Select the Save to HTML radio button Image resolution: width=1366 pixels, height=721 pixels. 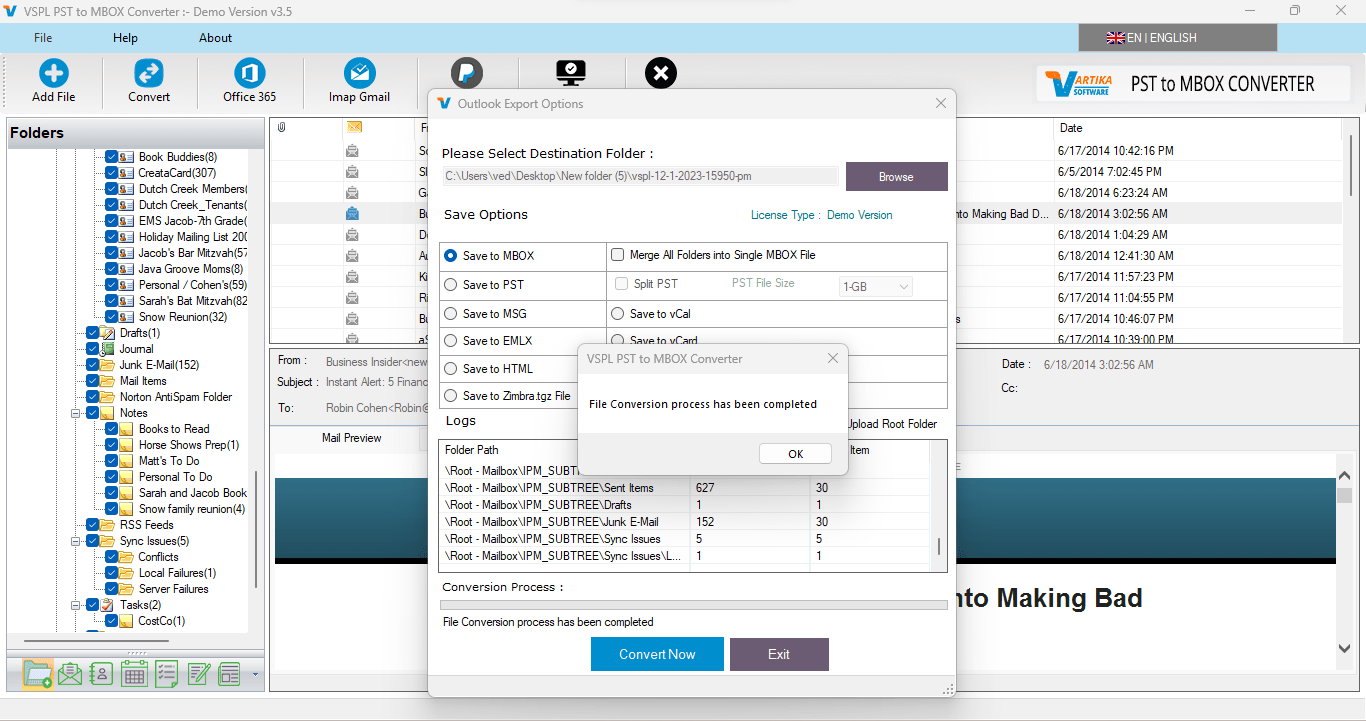pos(451,369)
